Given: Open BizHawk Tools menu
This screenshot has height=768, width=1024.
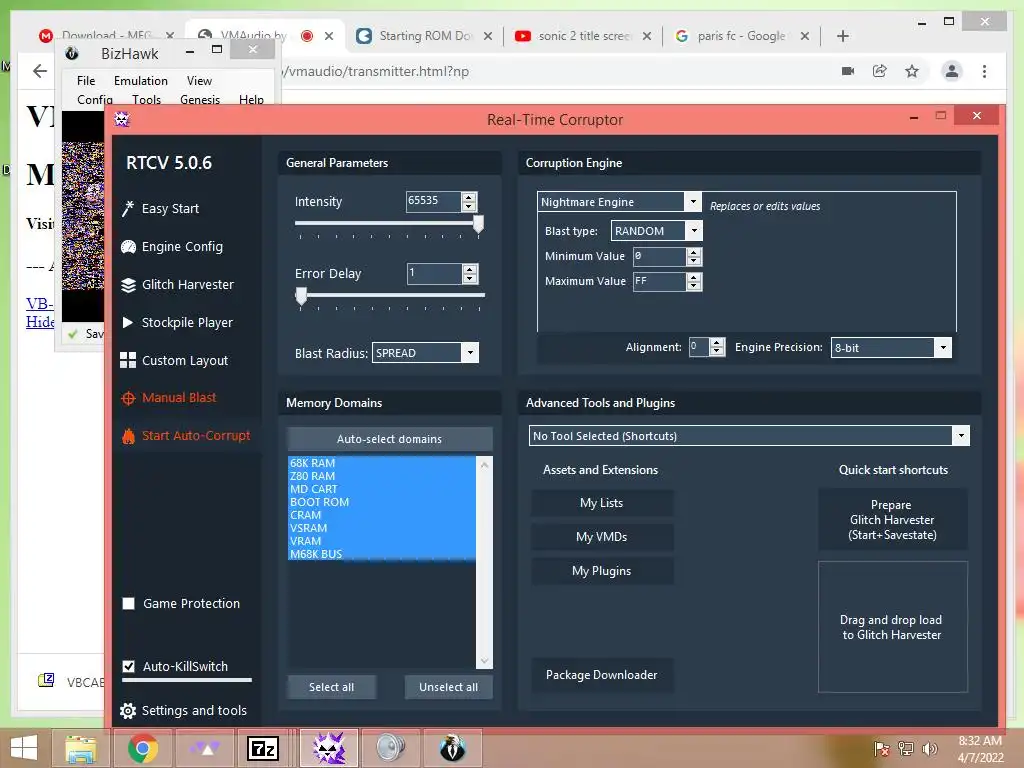Looking at the screenshot, I should (146, 99).
